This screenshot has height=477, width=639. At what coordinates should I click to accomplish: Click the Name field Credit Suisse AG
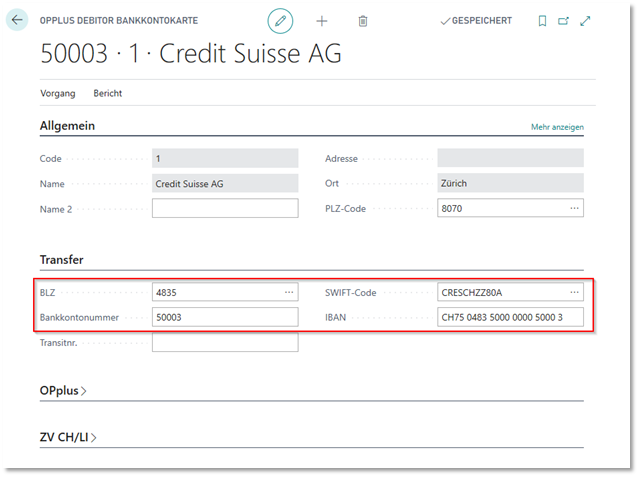(225, 183)
